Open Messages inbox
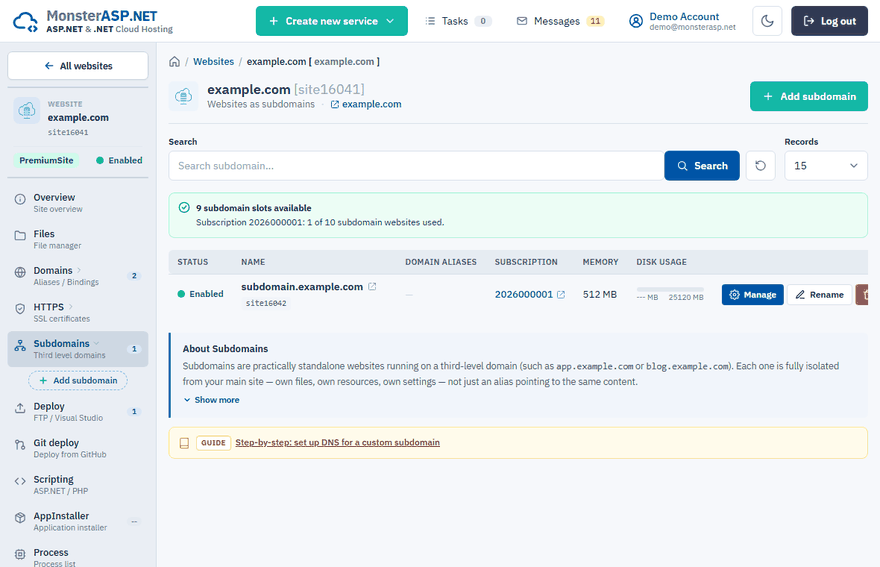The width and height of the screenshot is (880, 567). [560, 21]
